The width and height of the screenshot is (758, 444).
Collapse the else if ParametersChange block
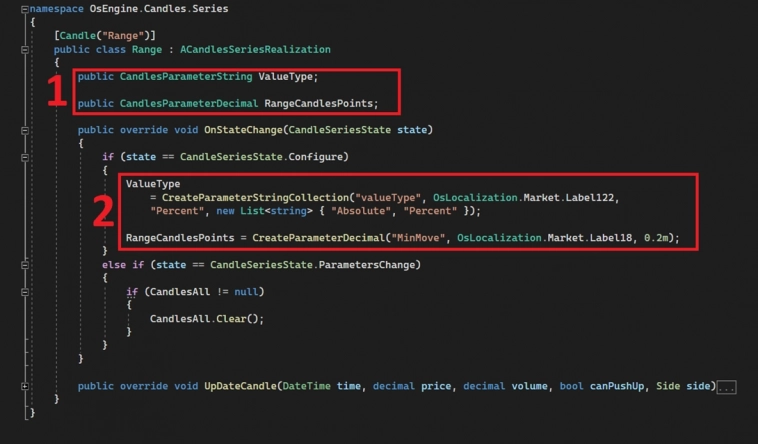25,265
